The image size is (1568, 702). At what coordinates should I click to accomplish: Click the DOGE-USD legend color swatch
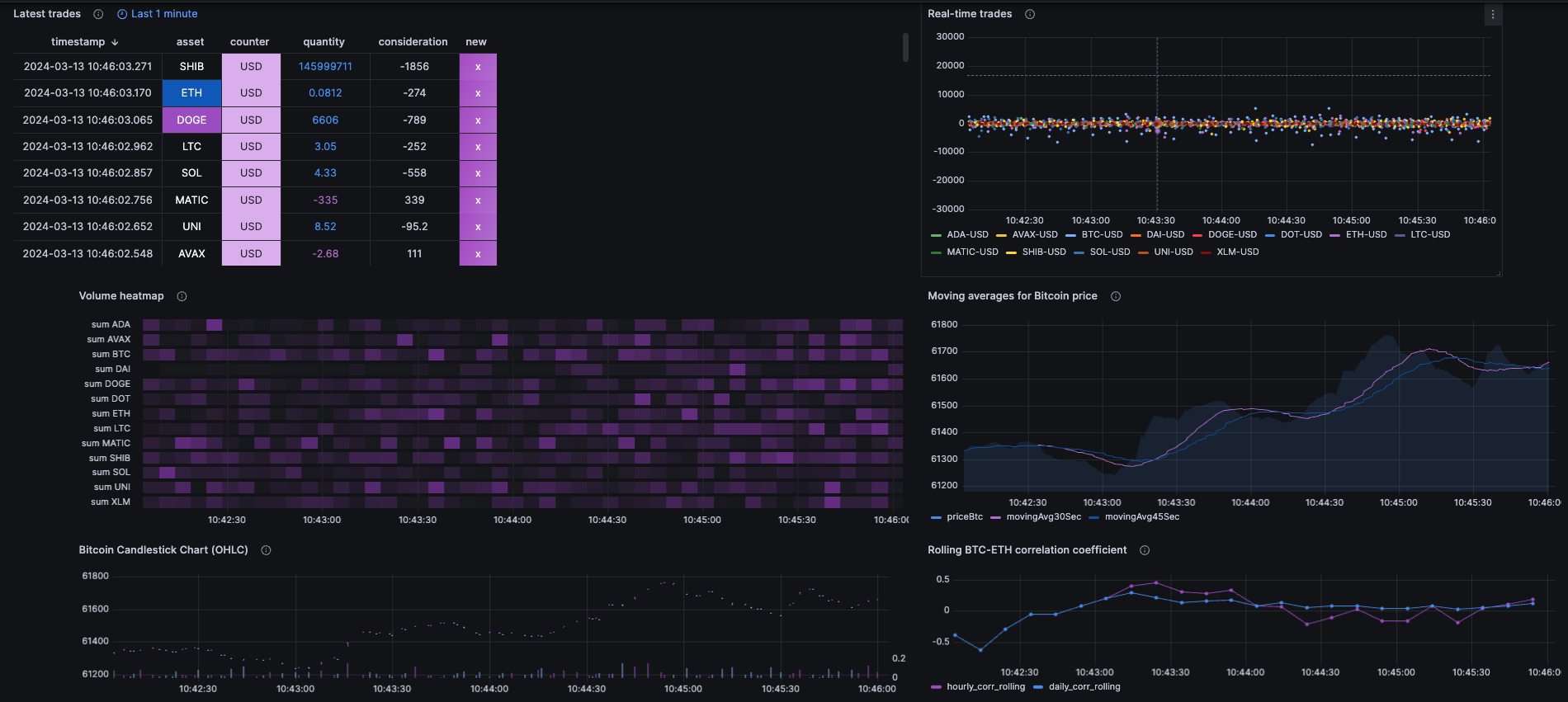point(1197,235)
